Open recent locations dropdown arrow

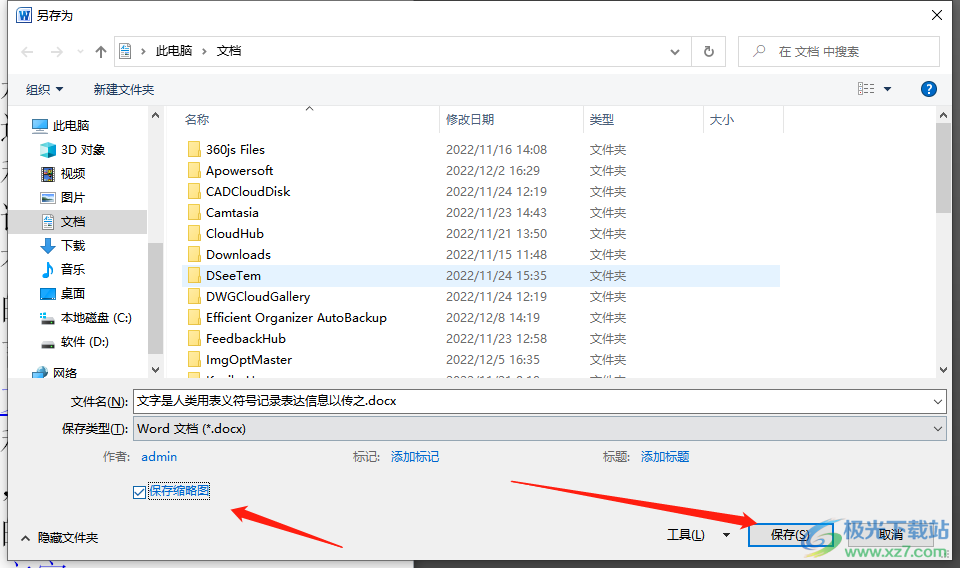[x=80, y=52]
